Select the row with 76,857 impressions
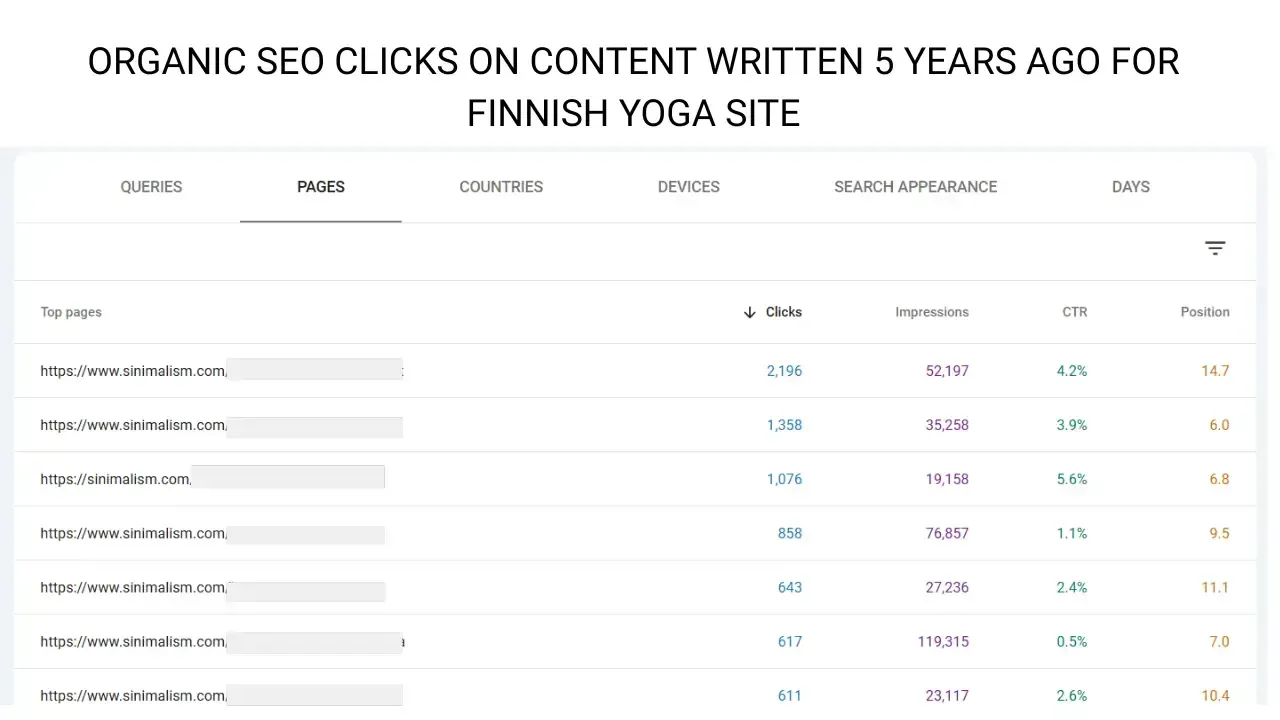The image size is (1280, 720). 946,533
